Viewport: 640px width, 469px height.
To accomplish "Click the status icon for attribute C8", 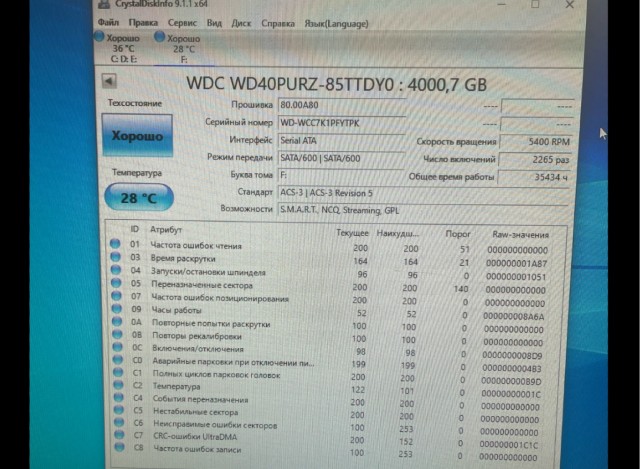I will click(x=120, y=447).
